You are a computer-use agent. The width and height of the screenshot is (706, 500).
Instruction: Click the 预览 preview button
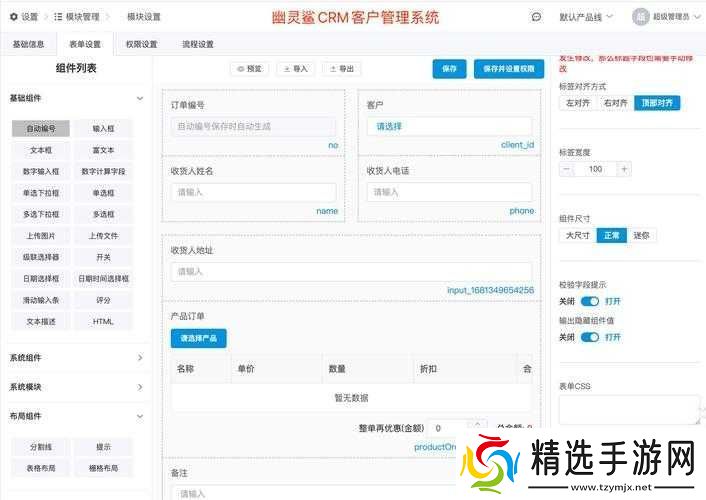click(x=250, y=68)
